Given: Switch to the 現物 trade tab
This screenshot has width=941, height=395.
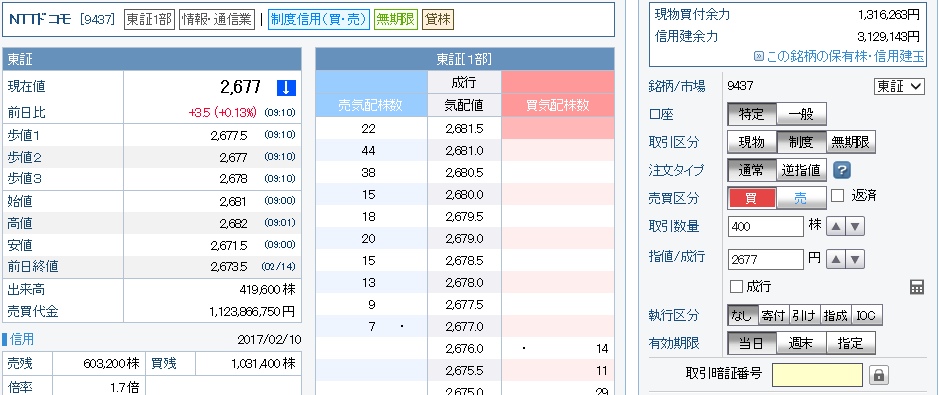Looking at the screenshot, I should pos(751,142).
